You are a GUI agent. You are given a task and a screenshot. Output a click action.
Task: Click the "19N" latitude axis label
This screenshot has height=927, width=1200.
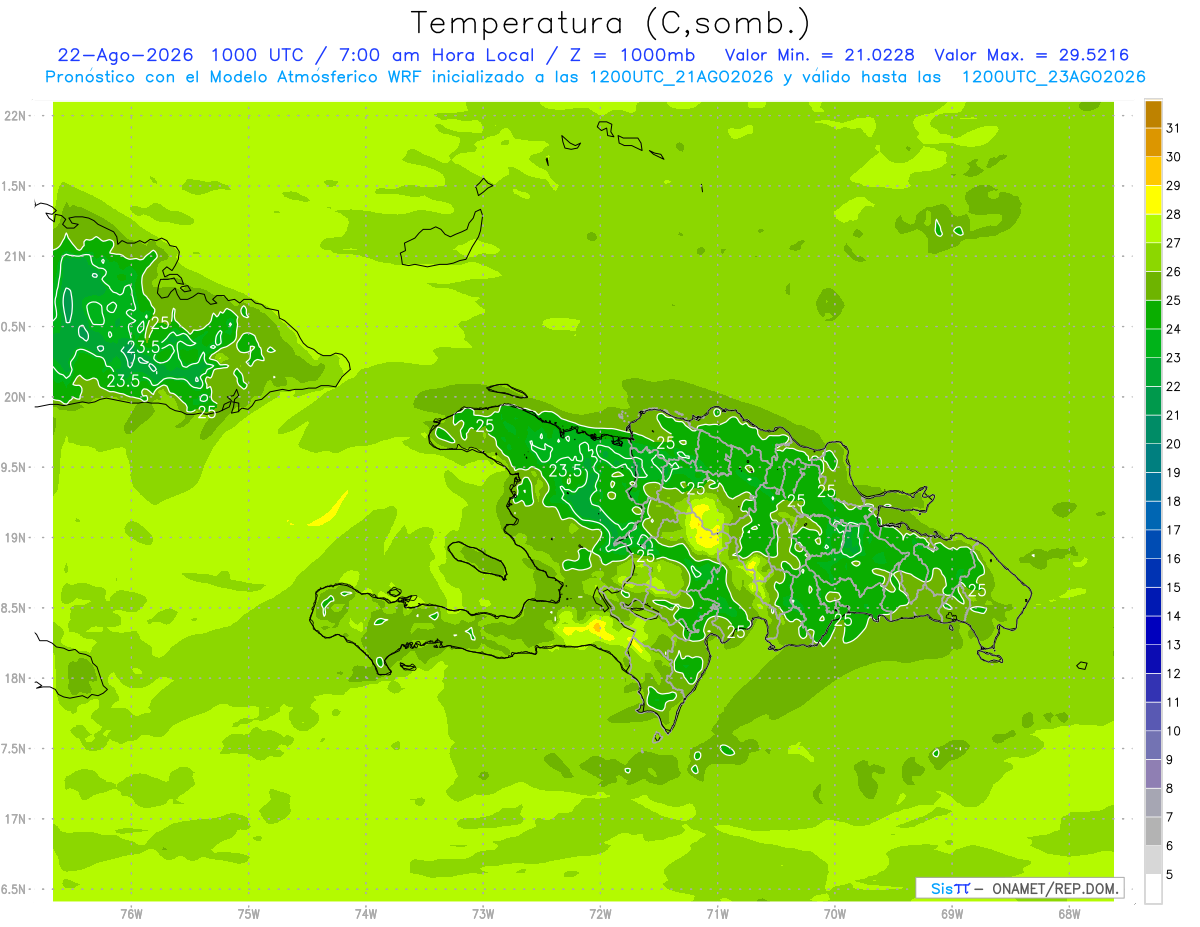(x=14, y=538)
